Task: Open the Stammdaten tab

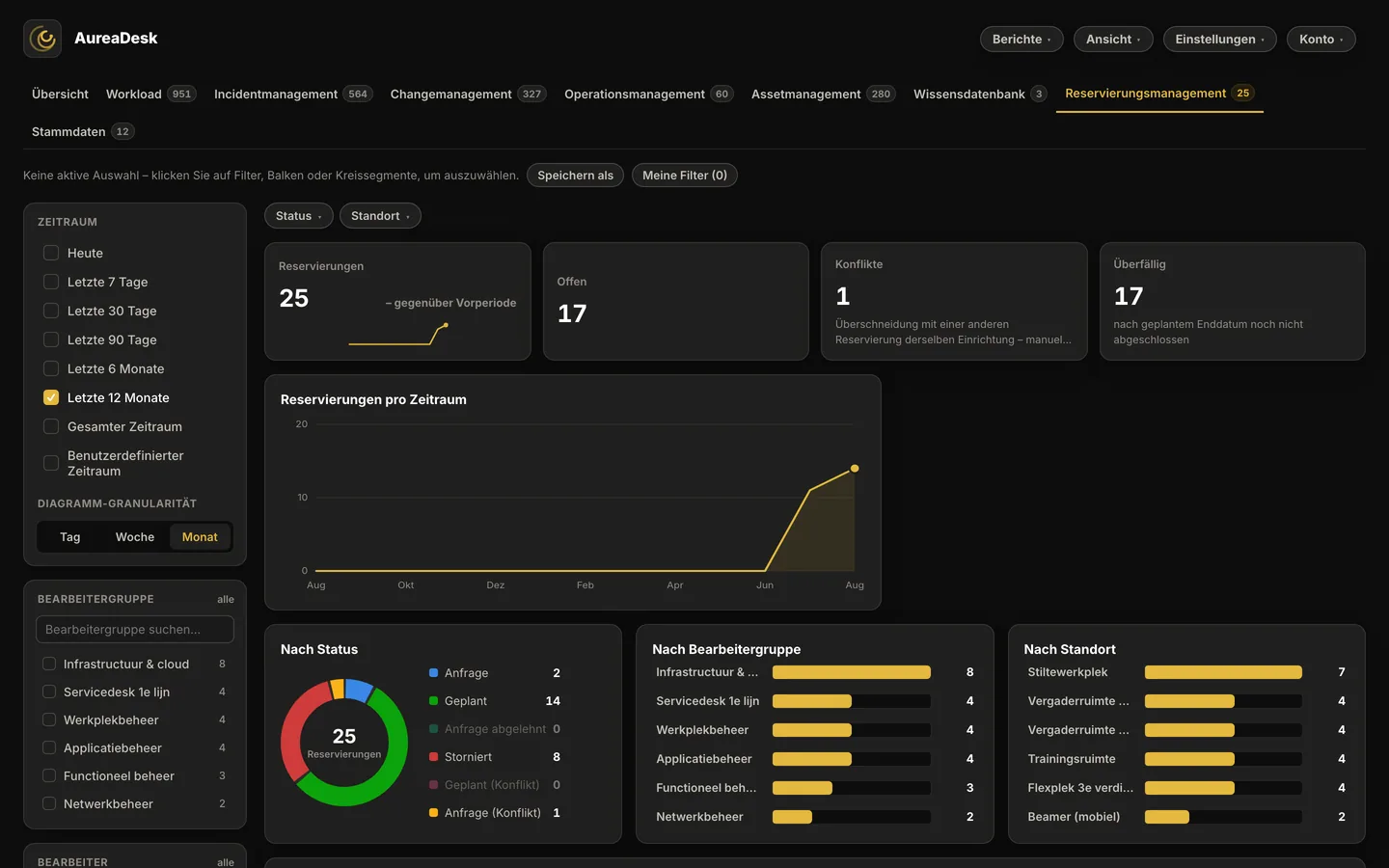Action: [83, 131]
